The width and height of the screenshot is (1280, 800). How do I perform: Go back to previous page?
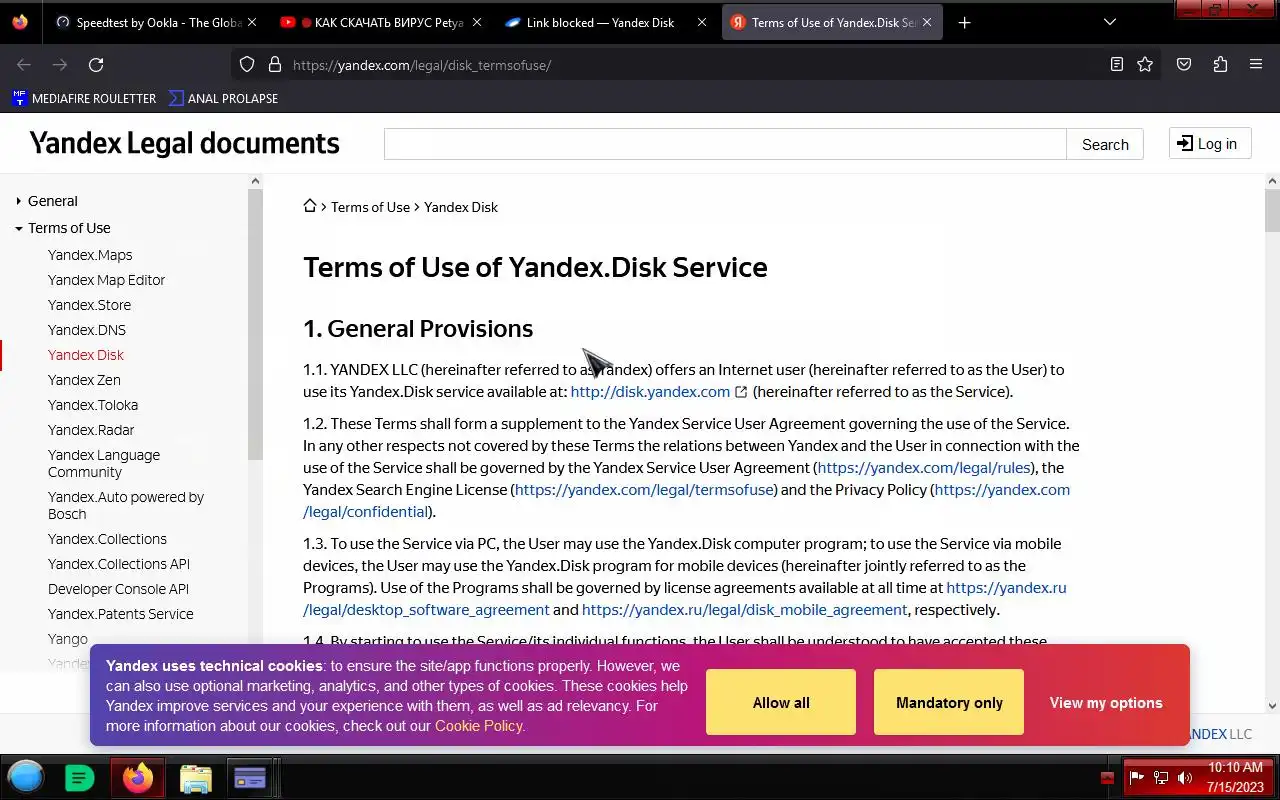pos(24,65)
